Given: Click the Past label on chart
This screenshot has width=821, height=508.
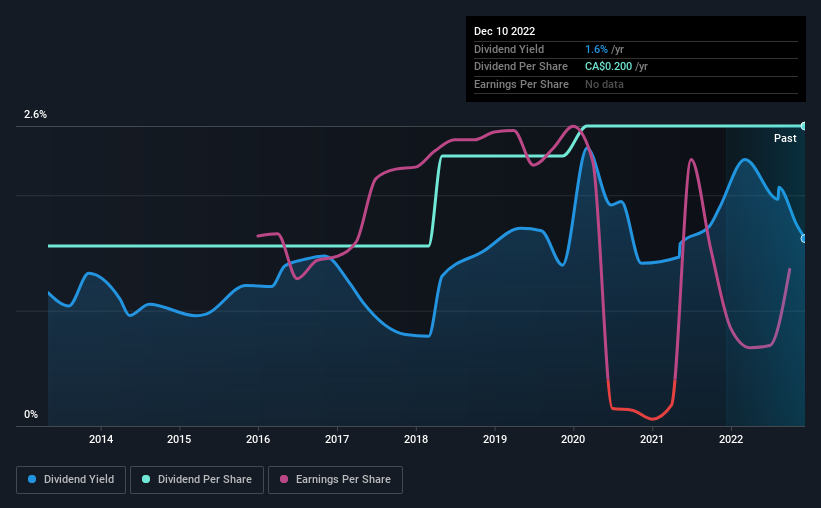Looking at the screenshot, I should (x=785, y=138).
